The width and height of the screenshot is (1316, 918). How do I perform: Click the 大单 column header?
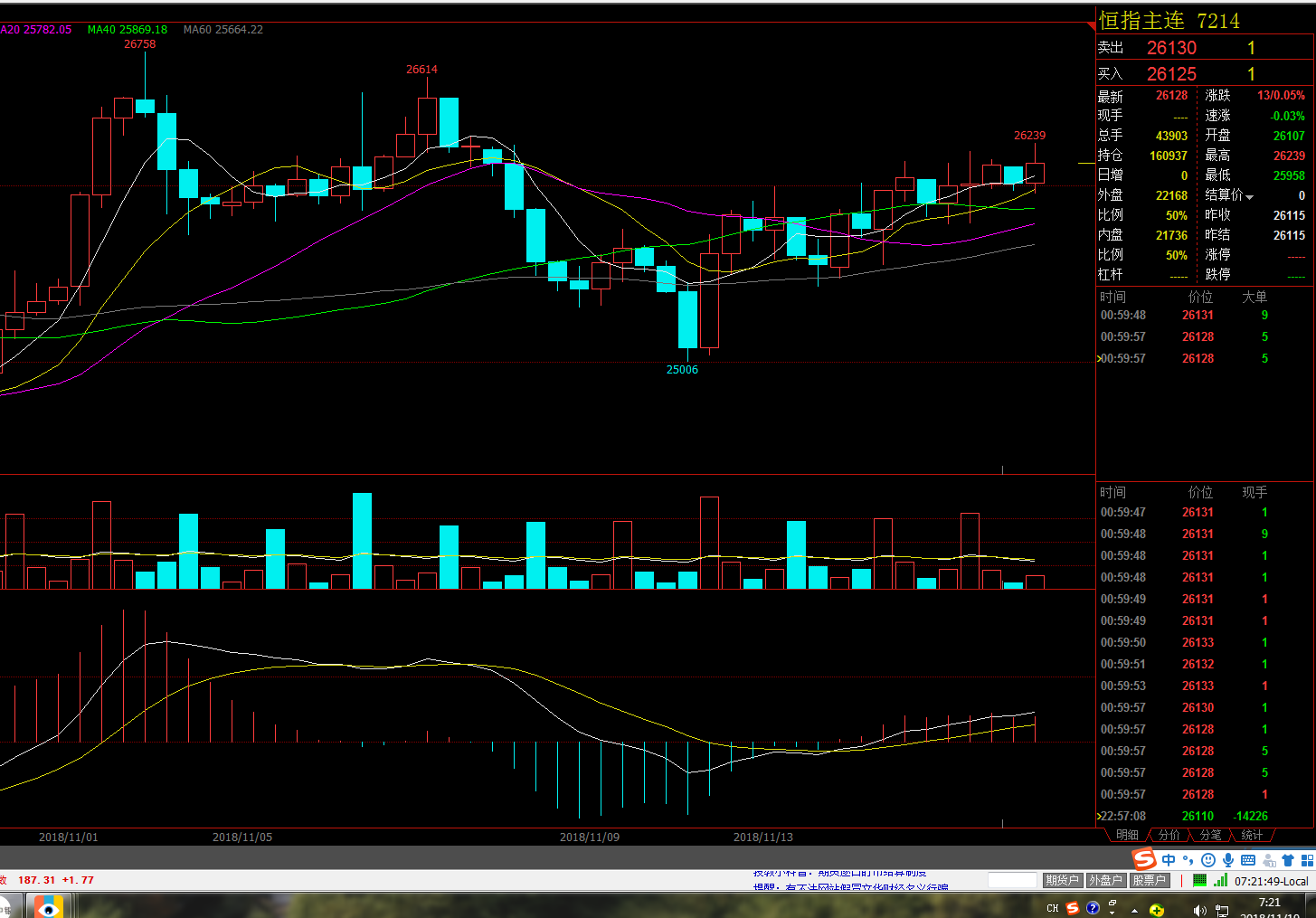1254,297
